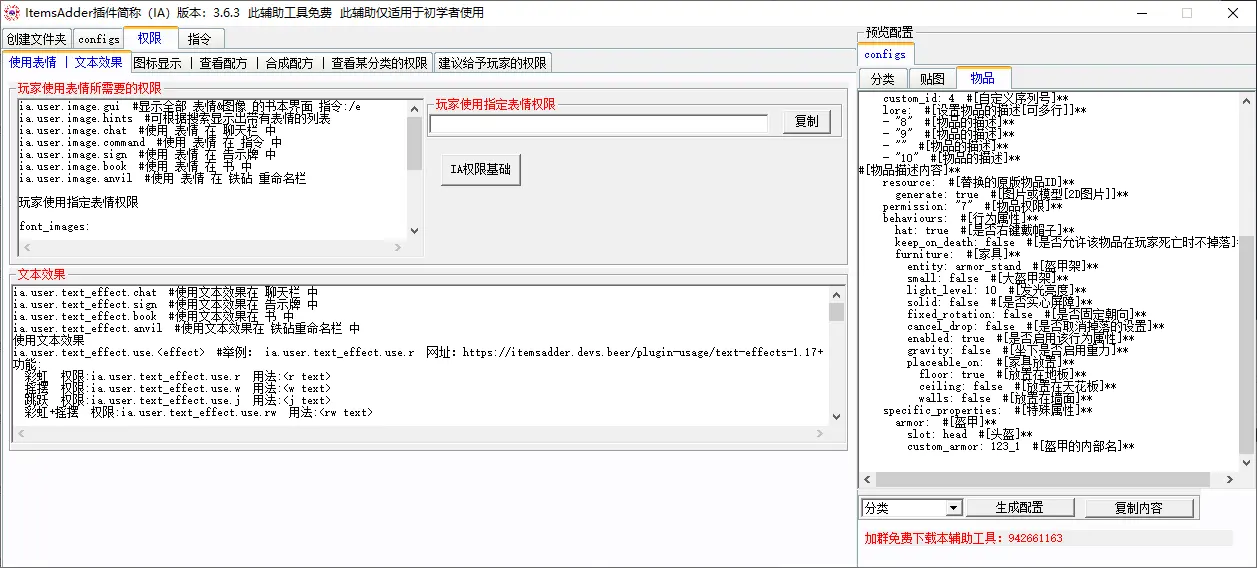Select the configs tab in 预览配置 panel

click(x=886, y=54)
